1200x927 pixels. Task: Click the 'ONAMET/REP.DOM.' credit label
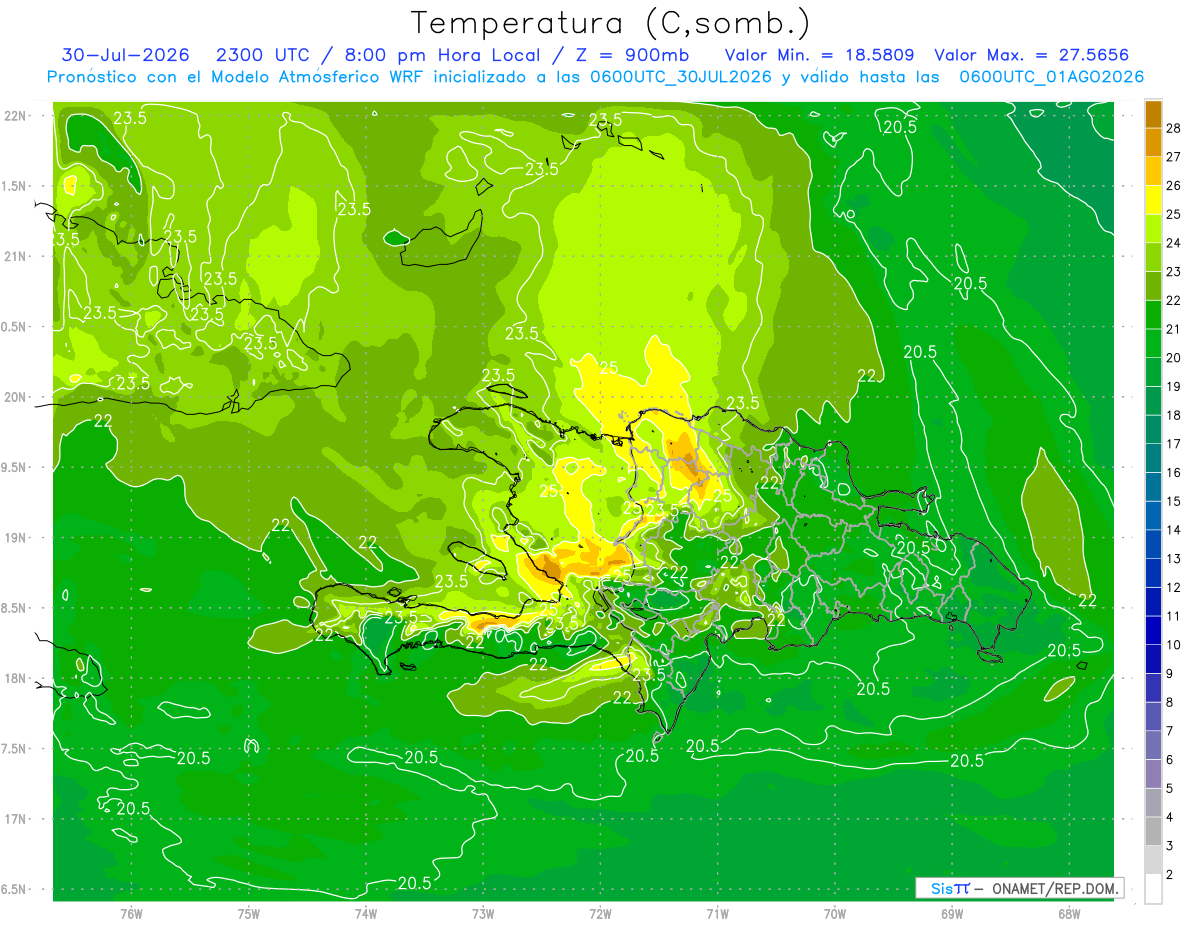click(1056, 888)
